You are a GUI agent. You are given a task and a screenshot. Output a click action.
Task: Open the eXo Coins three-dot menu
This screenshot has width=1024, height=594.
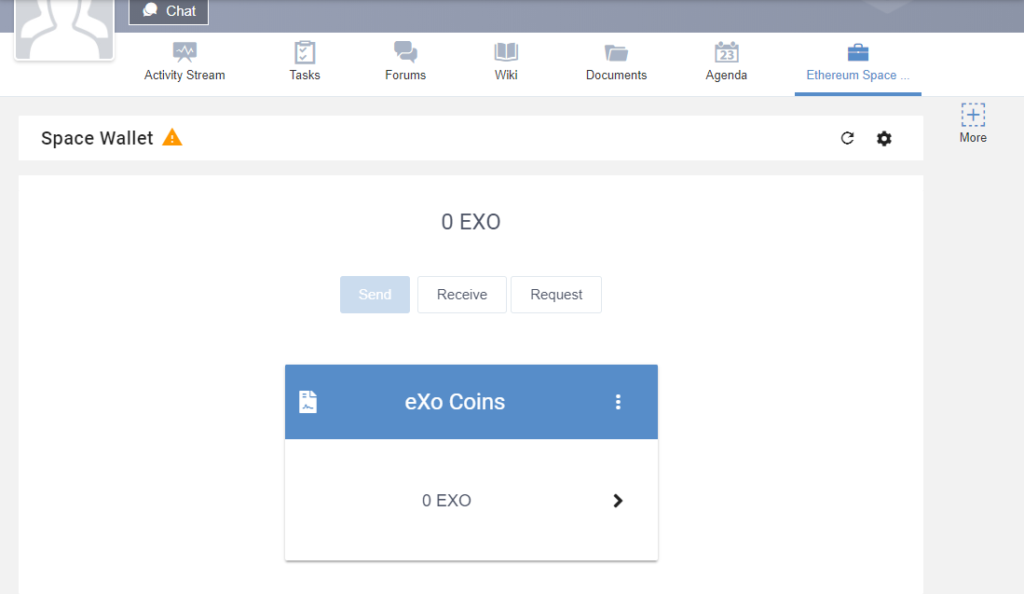point(618,402)
